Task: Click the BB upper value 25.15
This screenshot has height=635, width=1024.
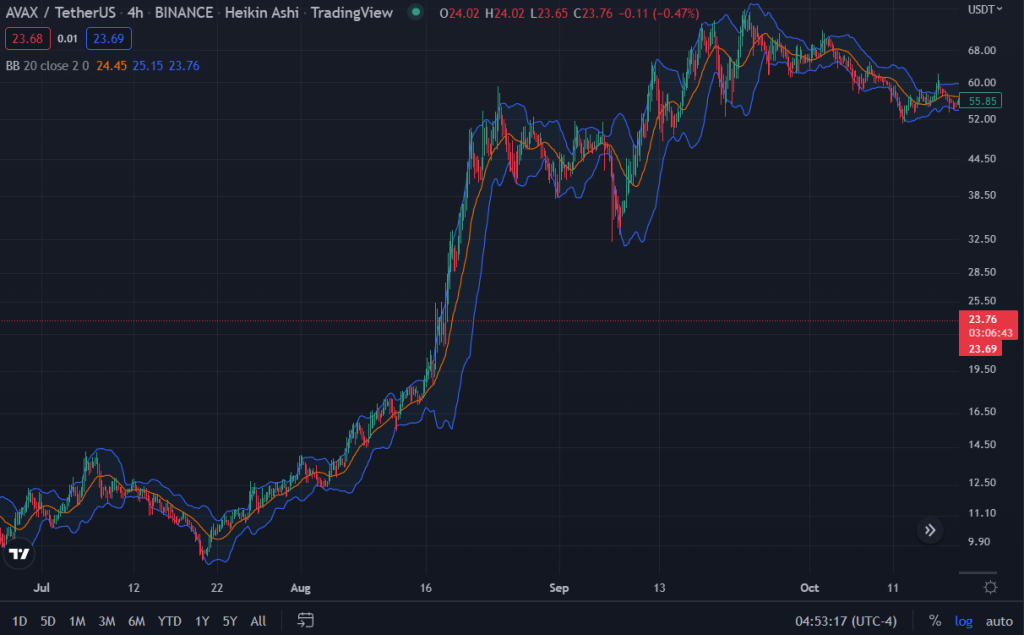Action: pos(148,65)
